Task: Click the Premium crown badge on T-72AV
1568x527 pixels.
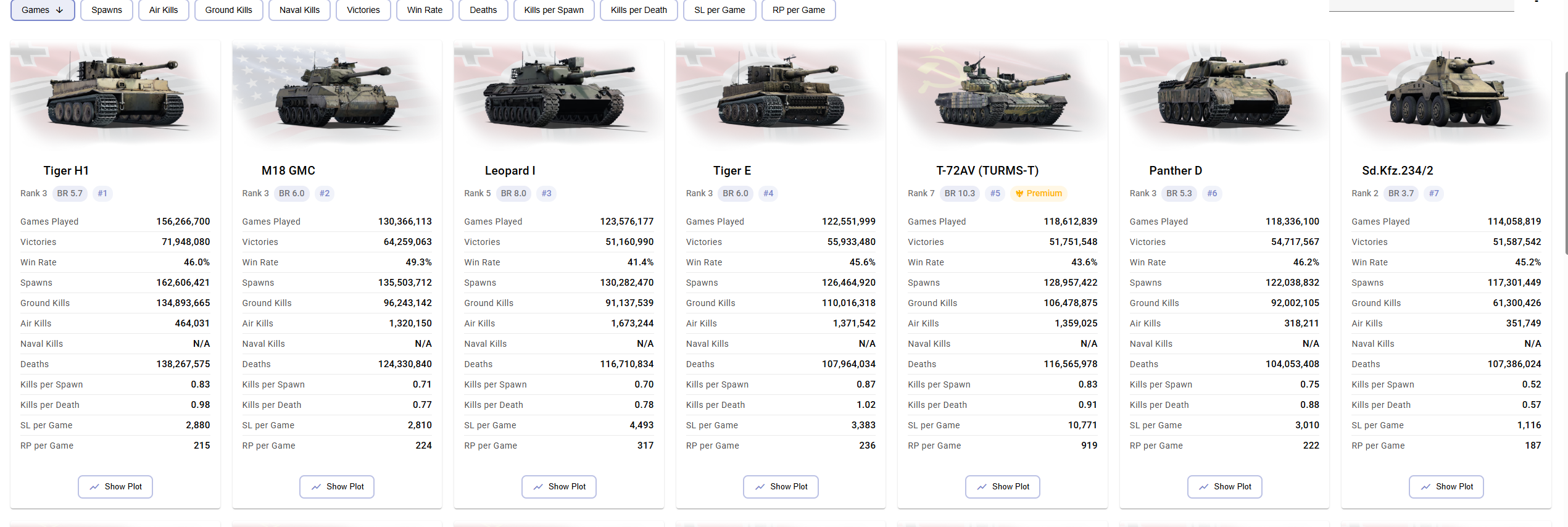Action: pos(1039,193)
